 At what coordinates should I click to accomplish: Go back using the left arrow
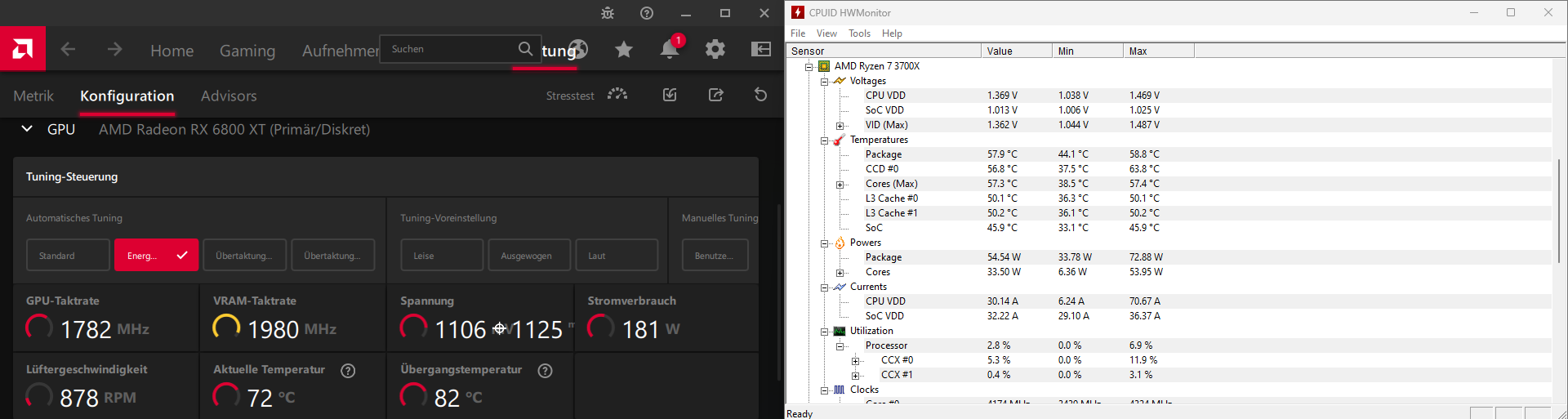68,50
